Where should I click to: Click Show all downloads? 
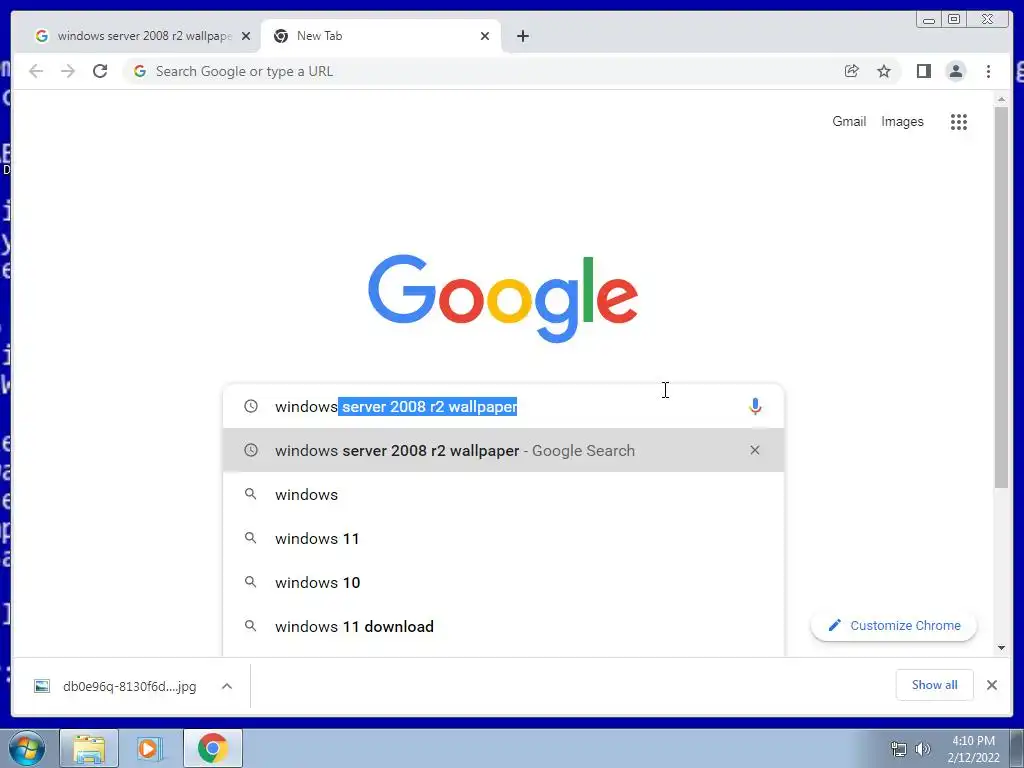pyautogui.click(x=934, y=684)
